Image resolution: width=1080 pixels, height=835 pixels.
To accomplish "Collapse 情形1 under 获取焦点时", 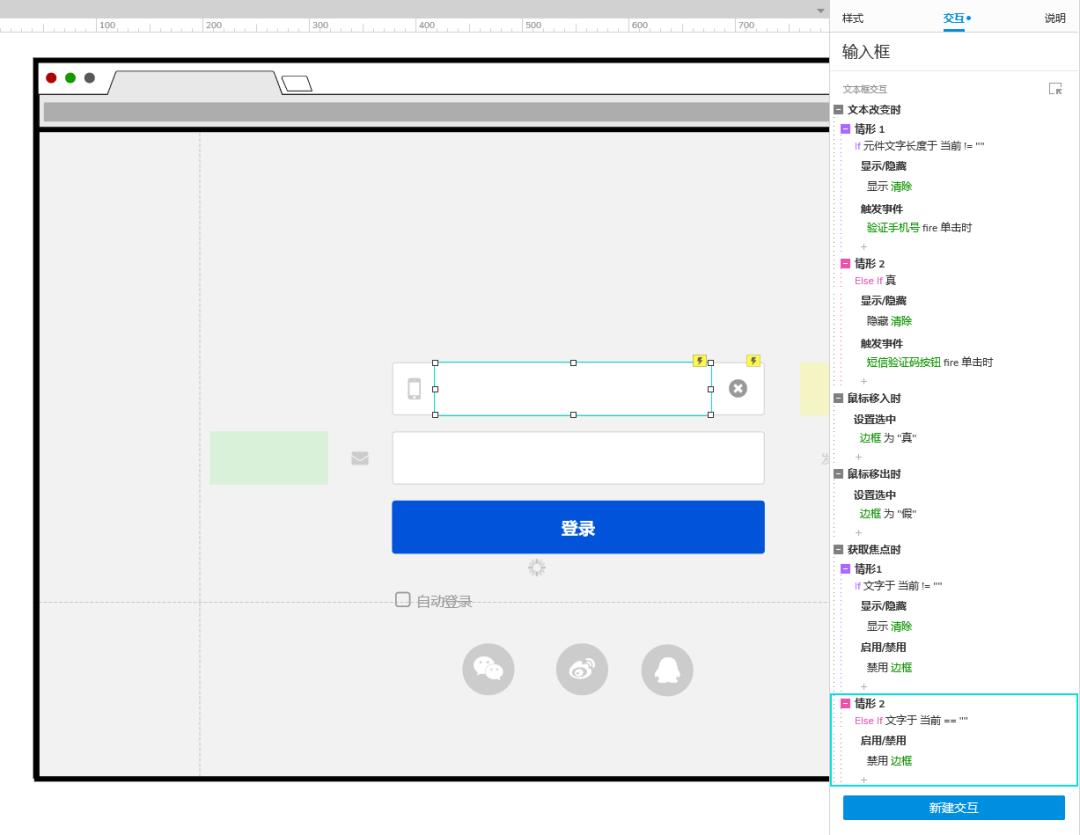I will point(845,568).
